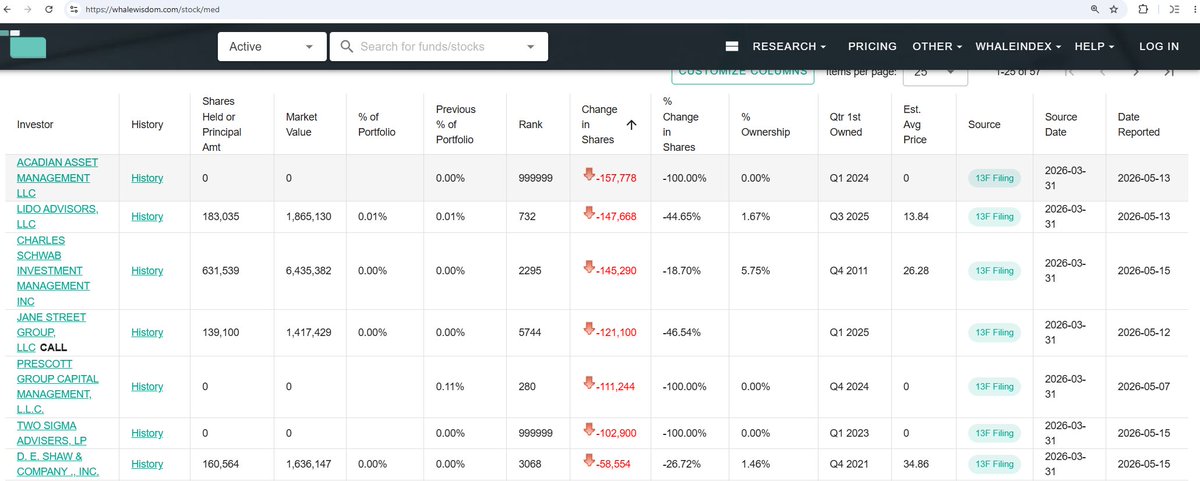Open Charles Schwab Investment Management Inc link
Image resolution: width=1200 pixels, height=481 pixels.
coord(53,271)
